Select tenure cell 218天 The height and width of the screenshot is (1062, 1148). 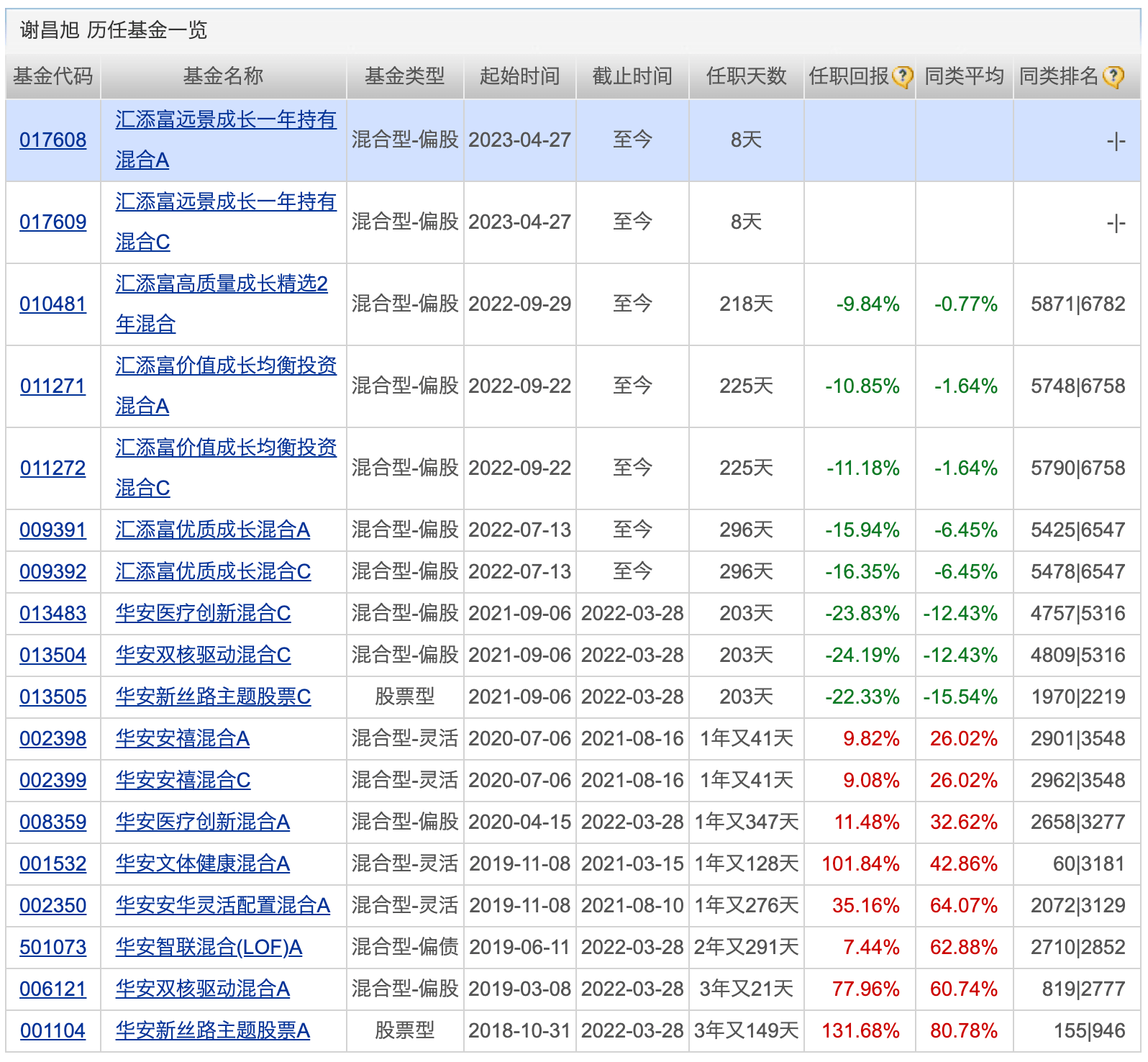point(747,304)
